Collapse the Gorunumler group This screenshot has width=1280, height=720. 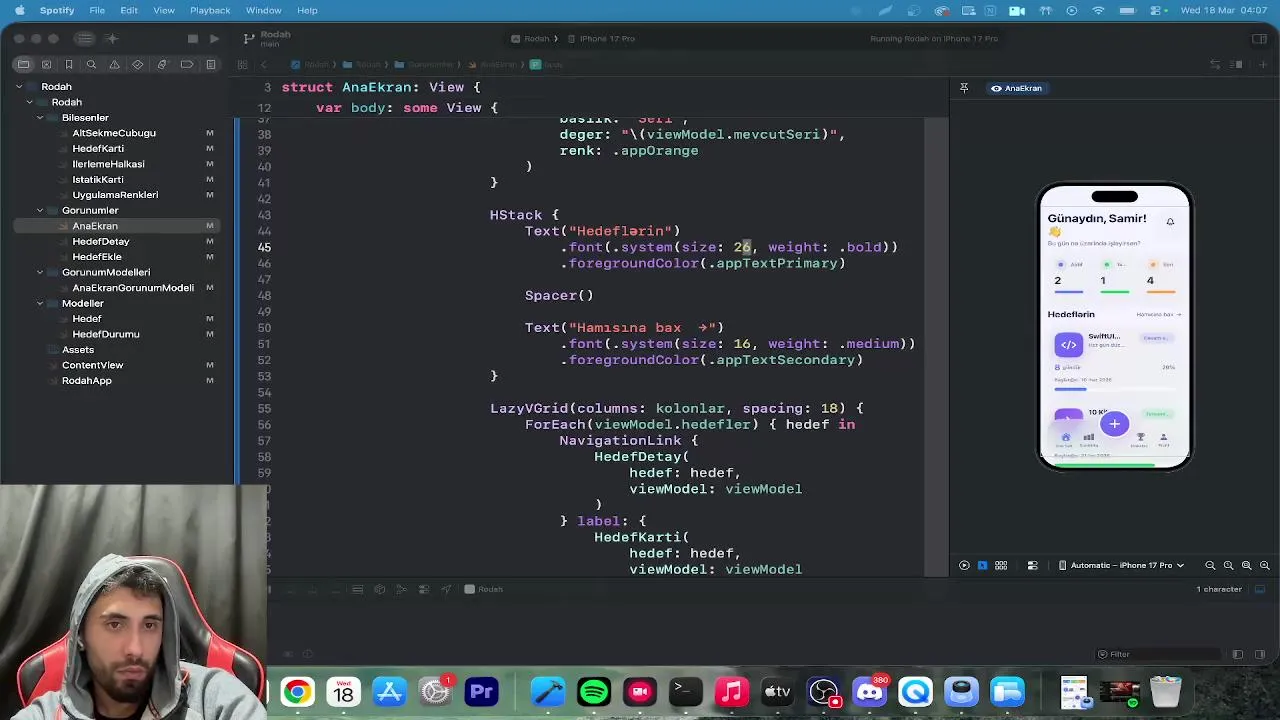(x=40, y=211)
